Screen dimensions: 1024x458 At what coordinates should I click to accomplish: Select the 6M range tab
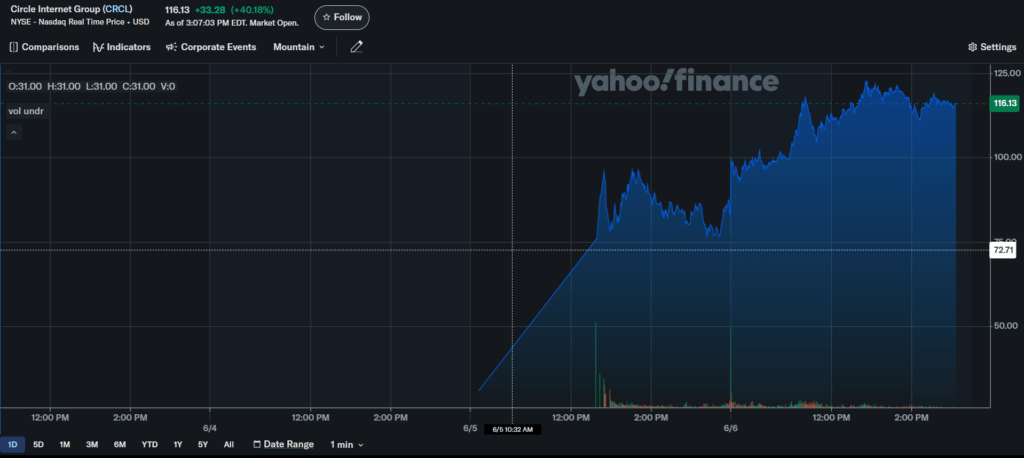pos(120,444)
